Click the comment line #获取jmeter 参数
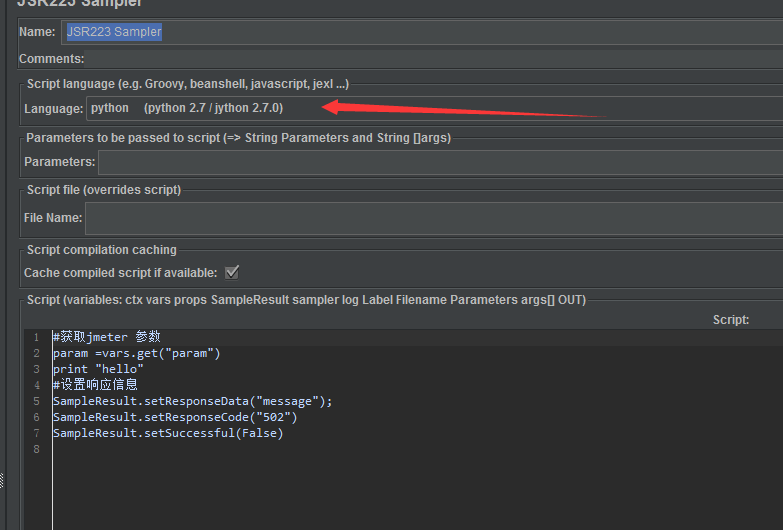The height and width of the screenshot is (530, 783). 106,337
